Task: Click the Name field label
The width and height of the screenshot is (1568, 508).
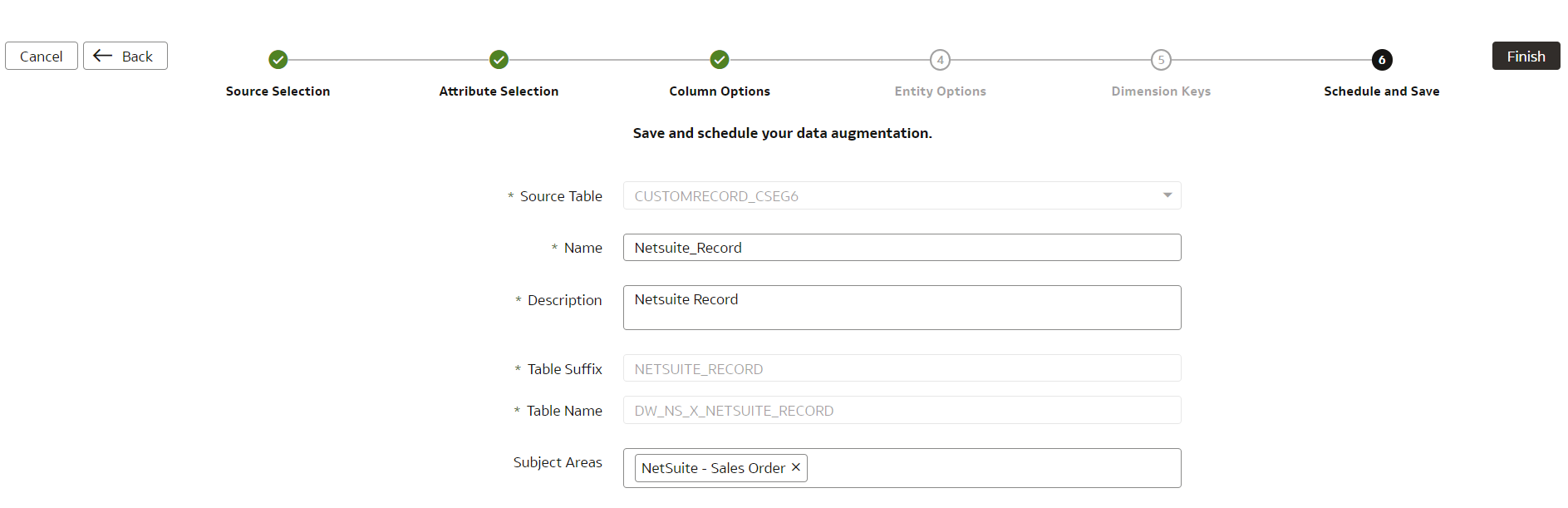Action: click(x=582, y=248)
